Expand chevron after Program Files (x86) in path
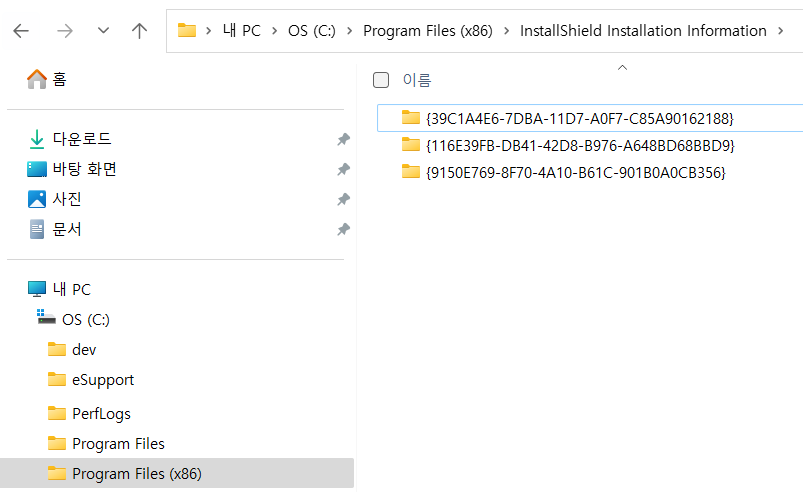 (506, 31)
